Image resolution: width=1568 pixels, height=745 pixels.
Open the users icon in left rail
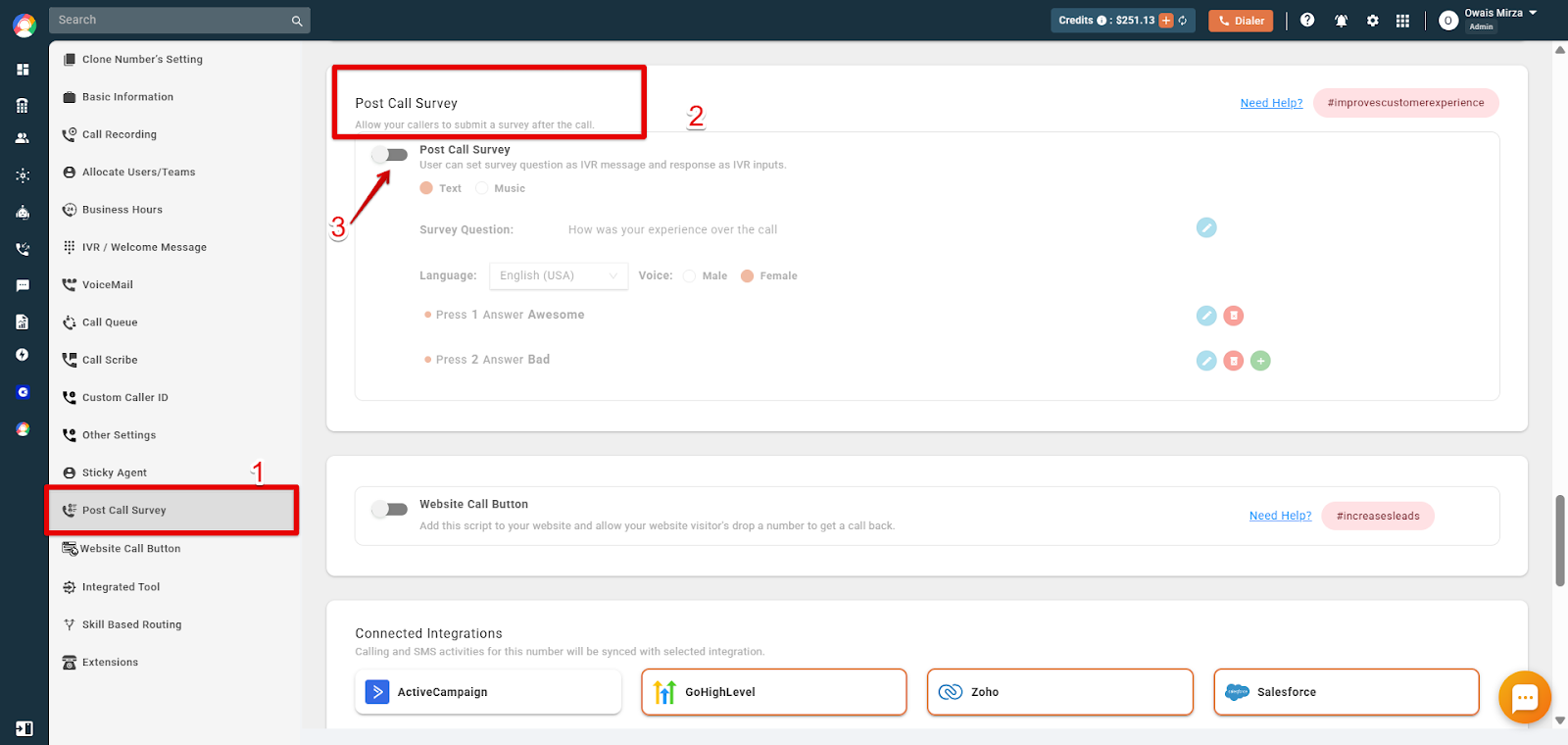point(23,138)
